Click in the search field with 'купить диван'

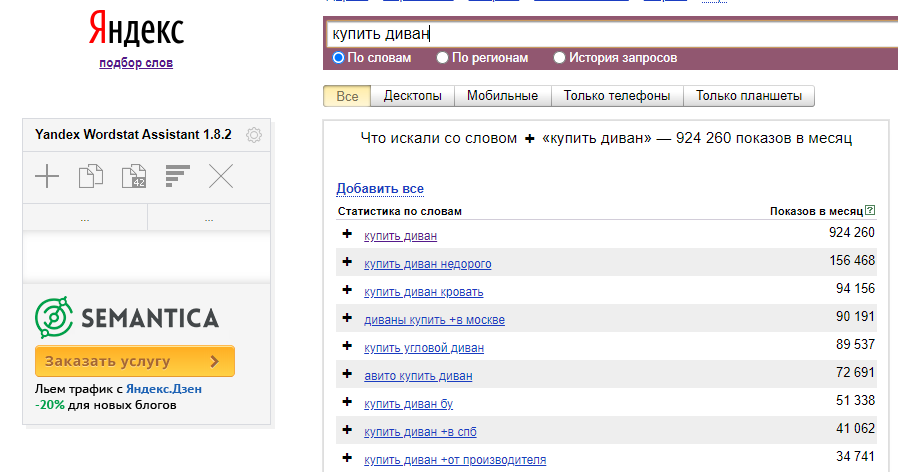(x=600, y=34)
